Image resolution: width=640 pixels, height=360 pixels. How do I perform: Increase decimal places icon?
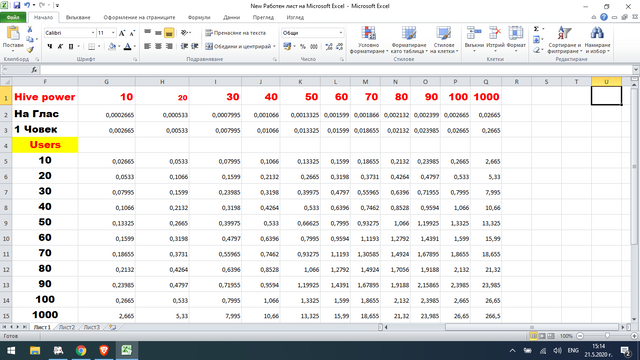tap(329, 47)
